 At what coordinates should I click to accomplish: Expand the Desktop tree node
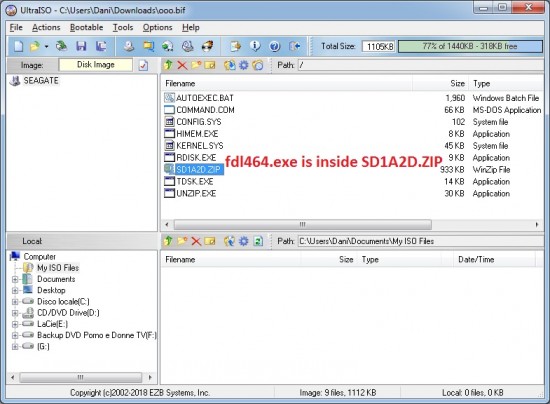click(15, 291)
